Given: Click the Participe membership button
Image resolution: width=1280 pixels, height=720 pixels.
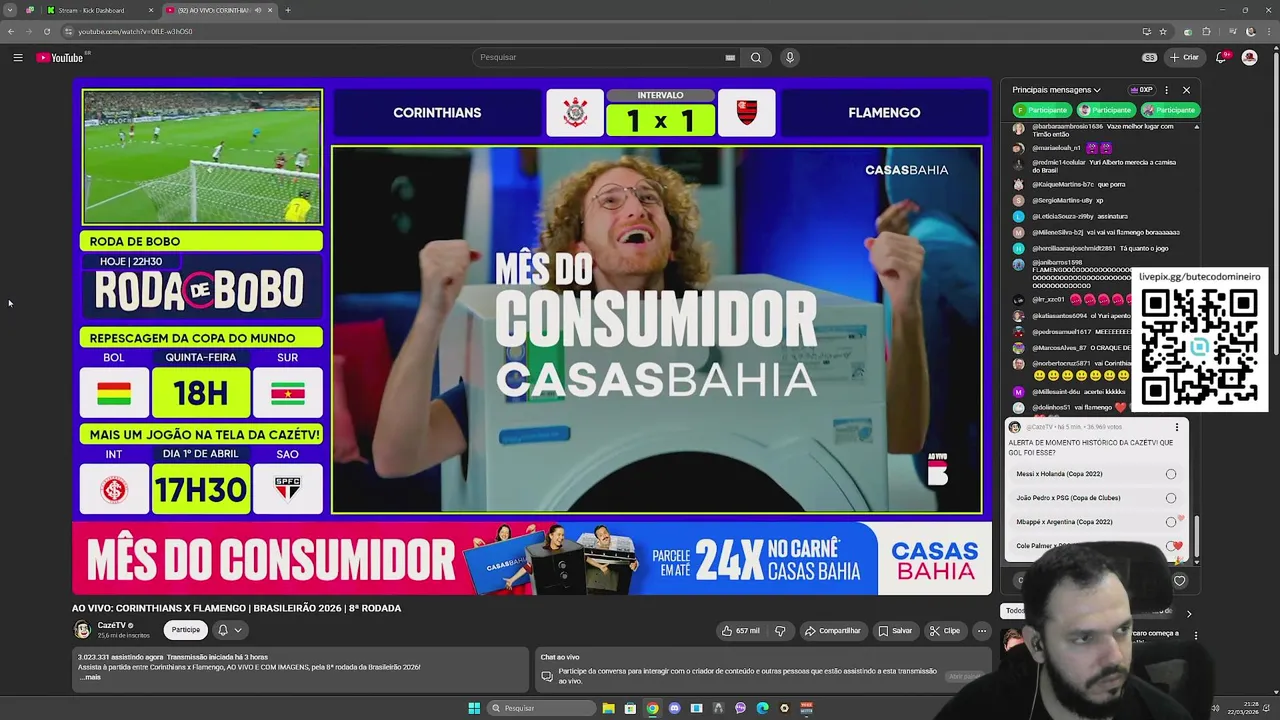Looking at the screenshot, I should pyautogui.click(x=185, y=630).
